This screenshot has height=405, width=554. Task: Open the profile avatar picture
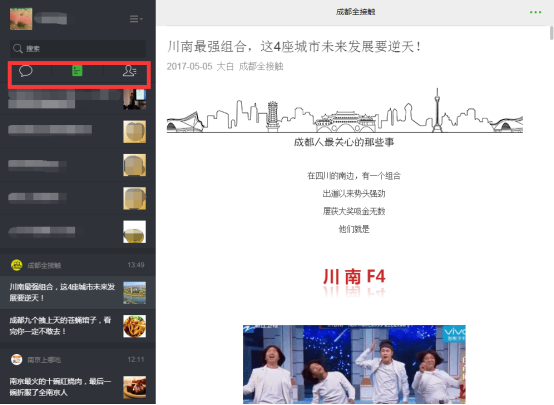(21, 19)
